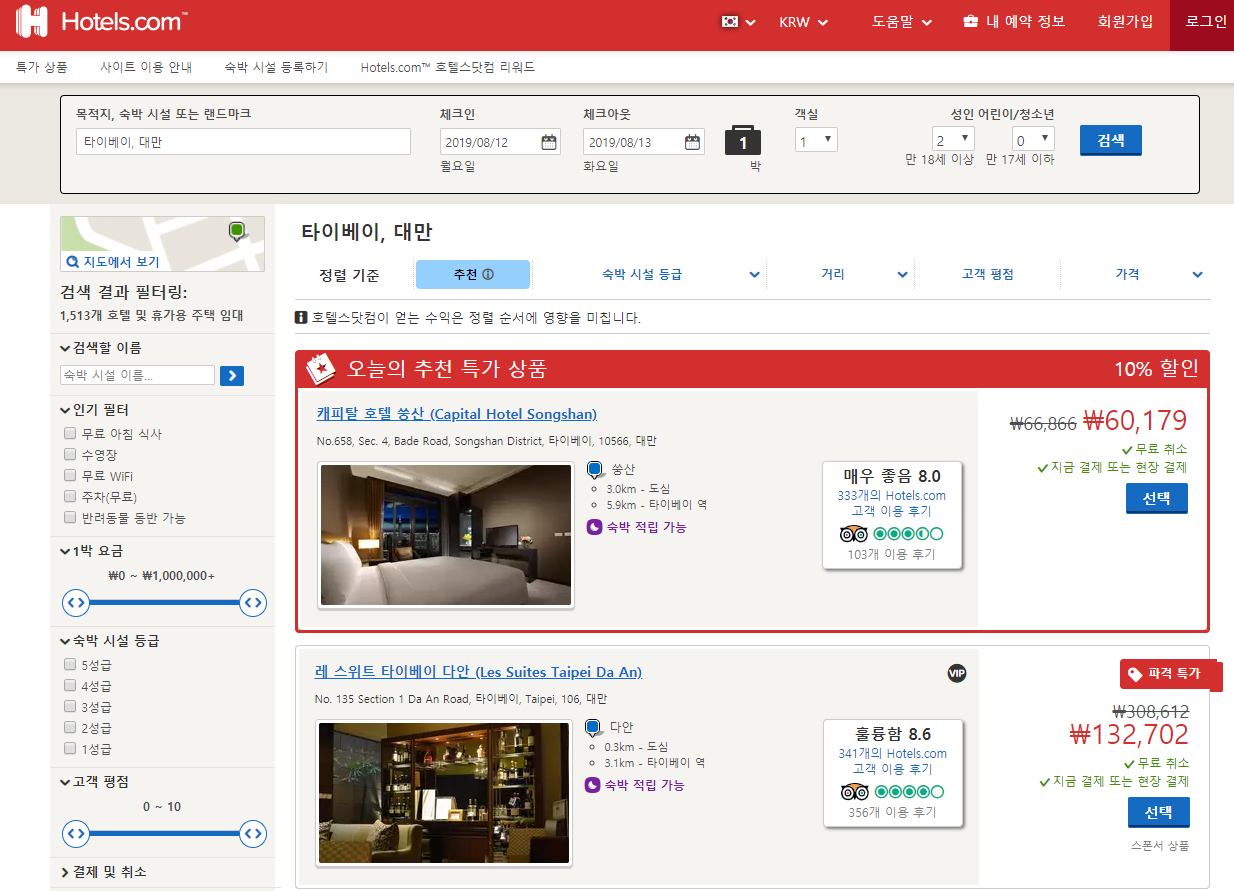Click the Capital Hotel TripAdvisor owl icon
The height and width of the screenshot is (891, 1234).
pos(854,534)
